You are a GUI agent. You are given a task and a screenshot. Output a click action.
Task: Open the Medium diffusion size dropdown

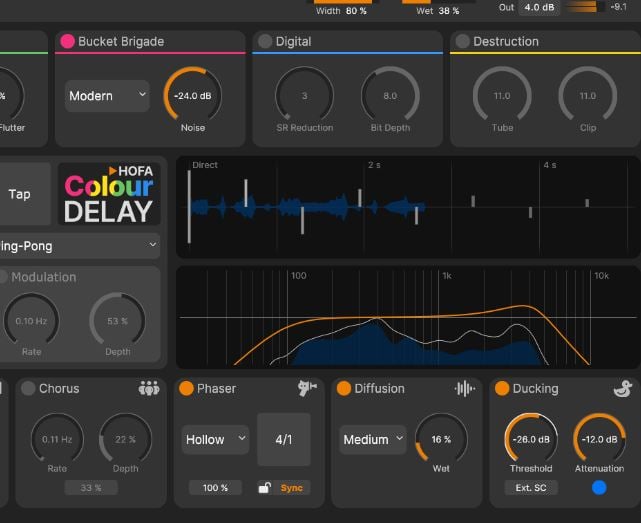pyautogui.click(x=373, y=440)
